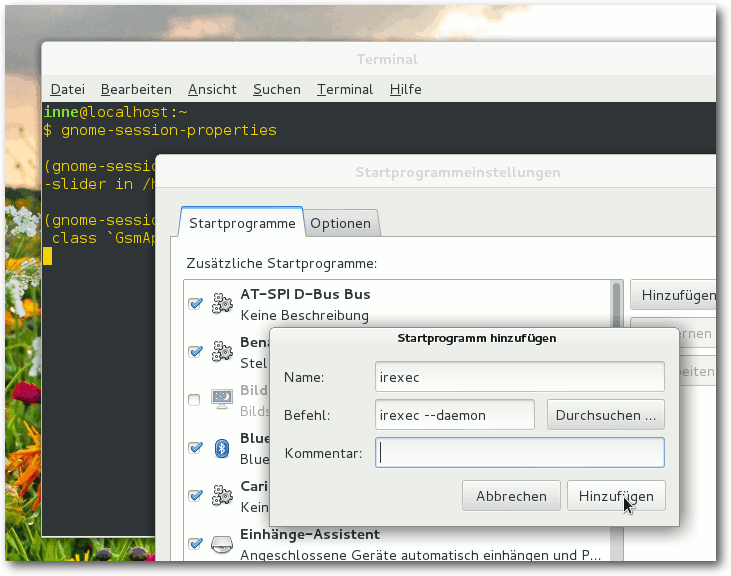Click the Benachrichtigung gear icon in the list
This screenshot has width=731, height=576.
(222, 351)
